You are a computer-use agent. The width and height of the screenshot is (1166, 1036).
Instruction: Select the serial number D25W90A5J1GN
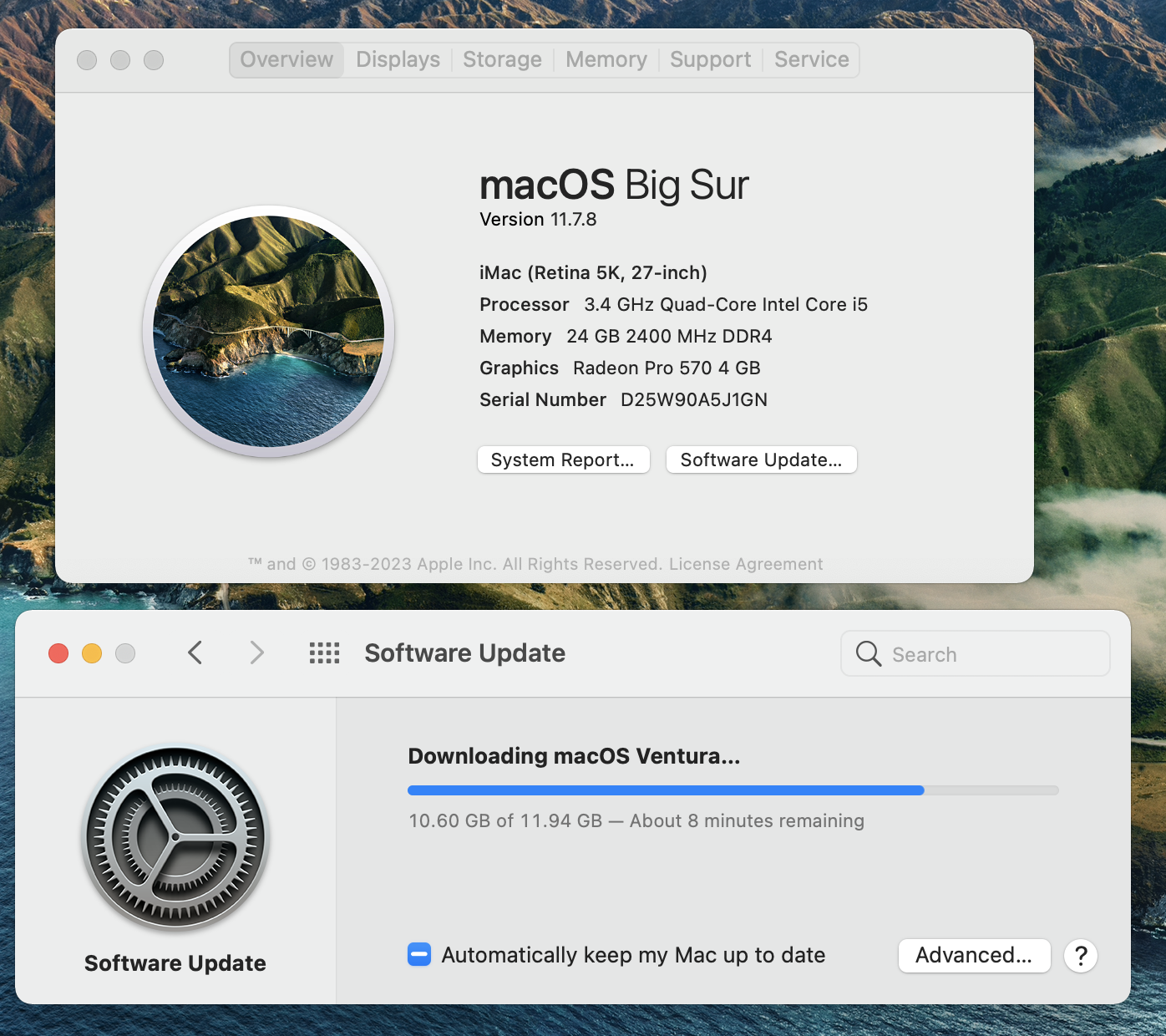point(694,400)
